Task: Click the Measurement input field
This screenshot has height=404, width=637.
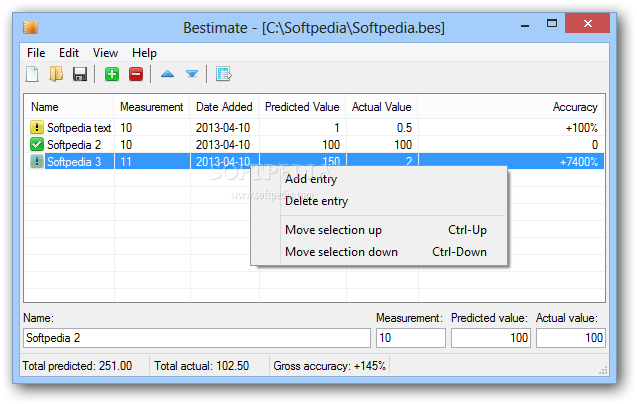Action: click(411, 338)
